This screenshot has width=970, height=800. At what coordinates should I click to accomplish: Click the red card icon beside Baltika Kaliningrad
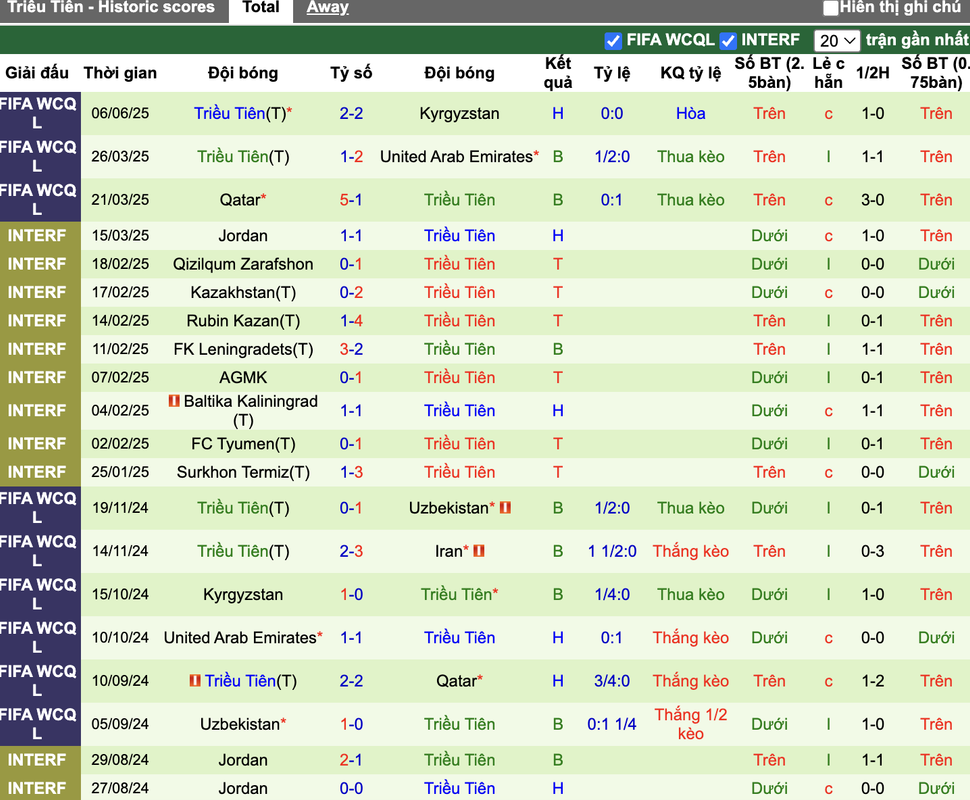point(174,401)
